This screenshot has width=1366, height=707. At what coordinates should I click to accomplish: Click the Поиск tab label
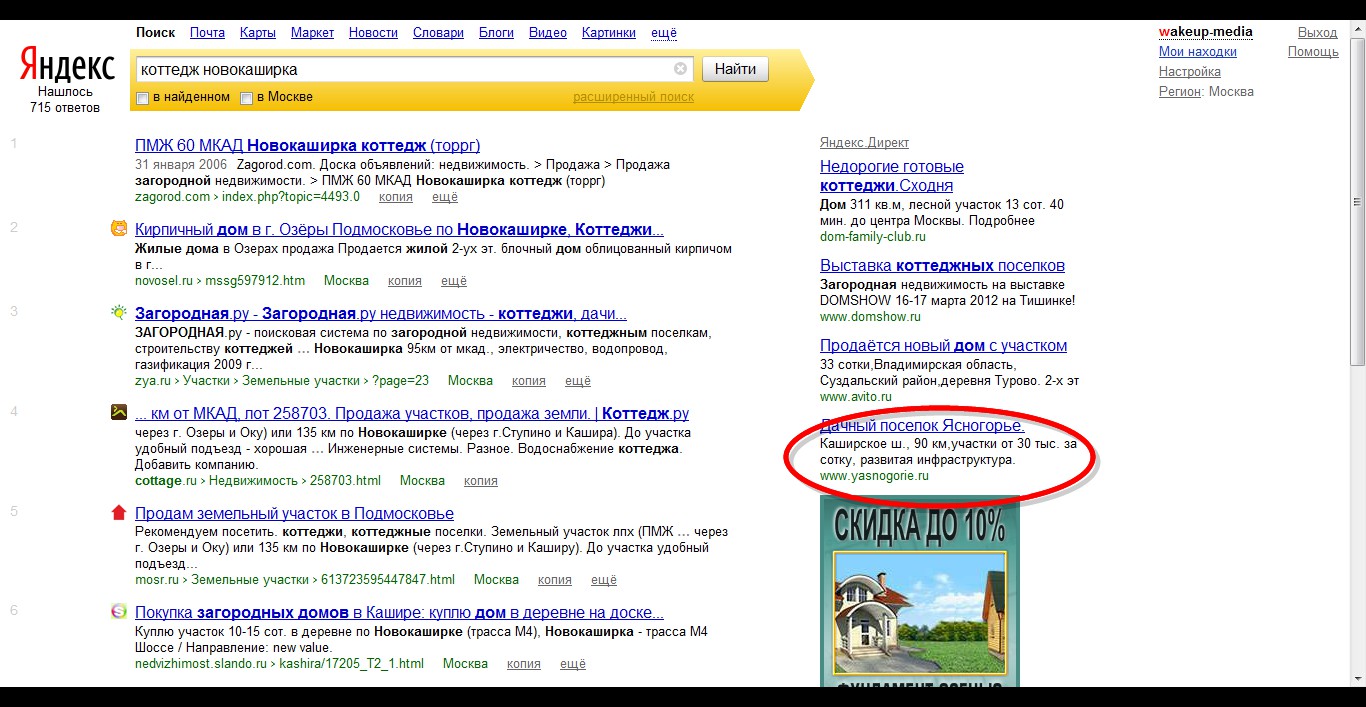click(155, 32)
